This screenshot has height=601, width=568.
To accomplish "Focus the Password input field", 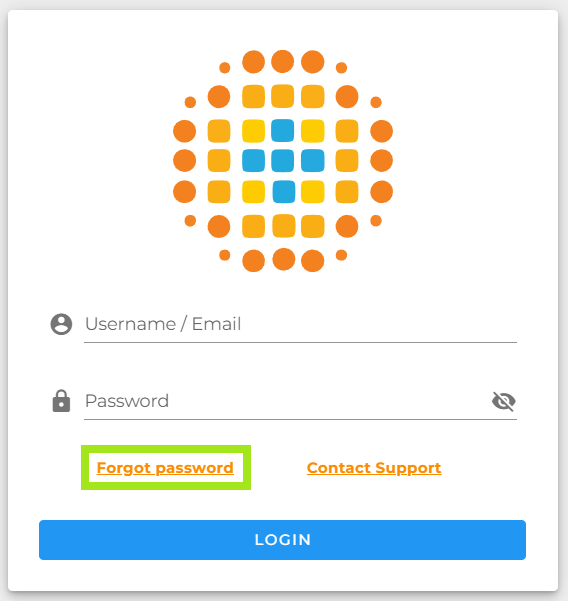I will coord(287,401).
